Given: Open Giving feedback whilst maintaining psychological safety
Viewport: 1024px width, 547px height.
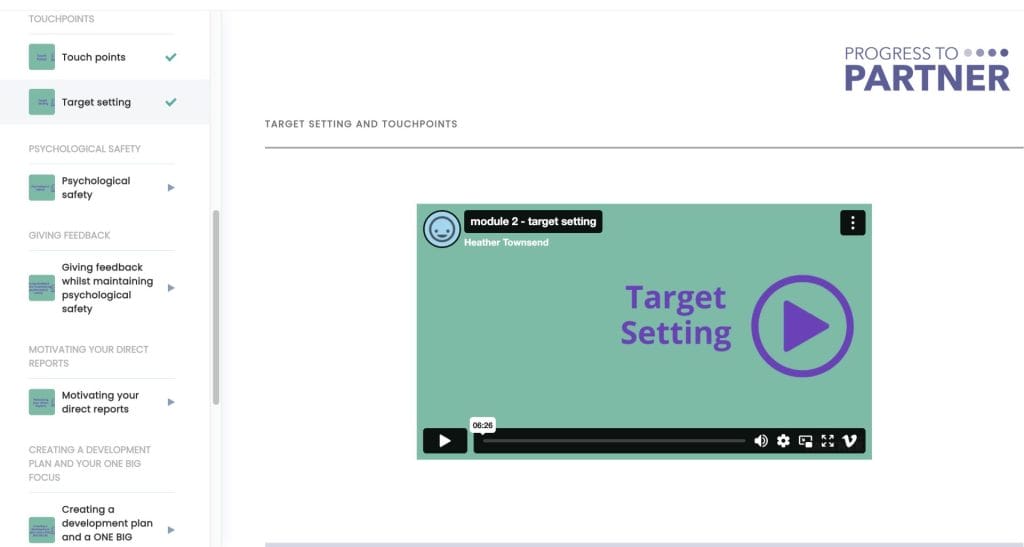Looking at the screenshot, I should point(107,288).
